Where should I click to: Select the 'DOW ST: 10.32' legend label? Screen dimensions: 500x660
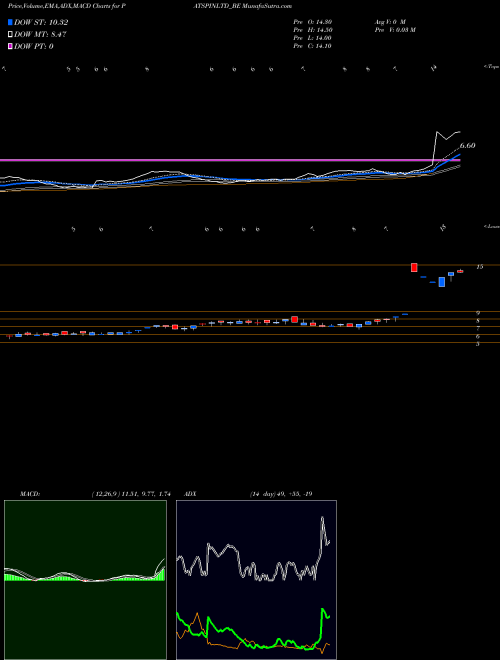click(41, 22)
